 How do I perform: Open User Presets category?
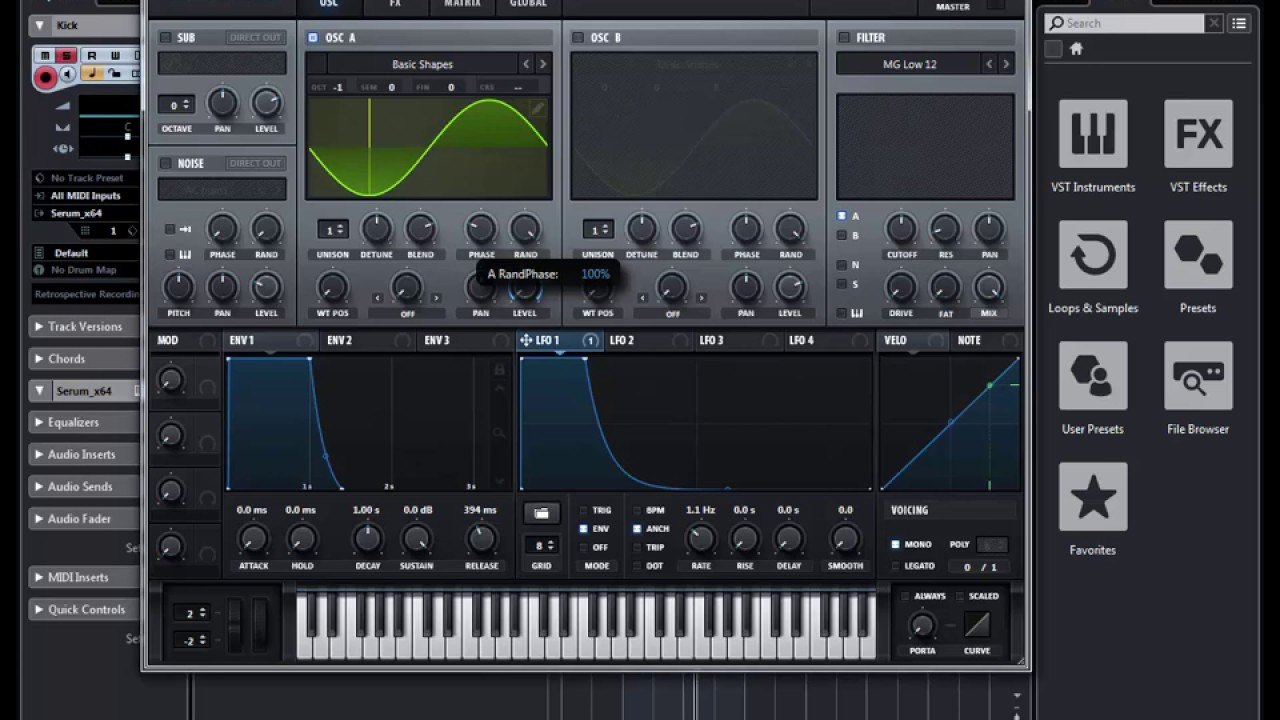point(1092,376)
